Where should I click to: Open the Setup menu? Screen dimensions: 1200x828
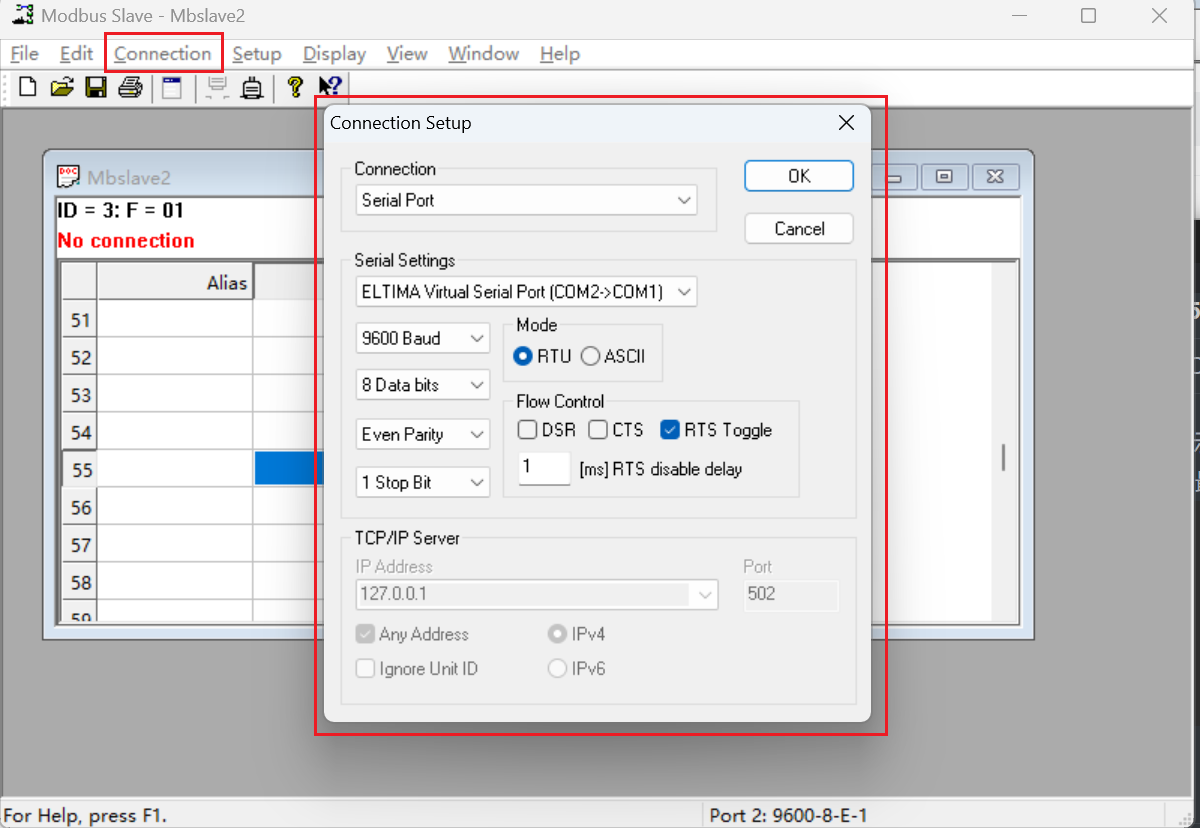tap(257, 54)
